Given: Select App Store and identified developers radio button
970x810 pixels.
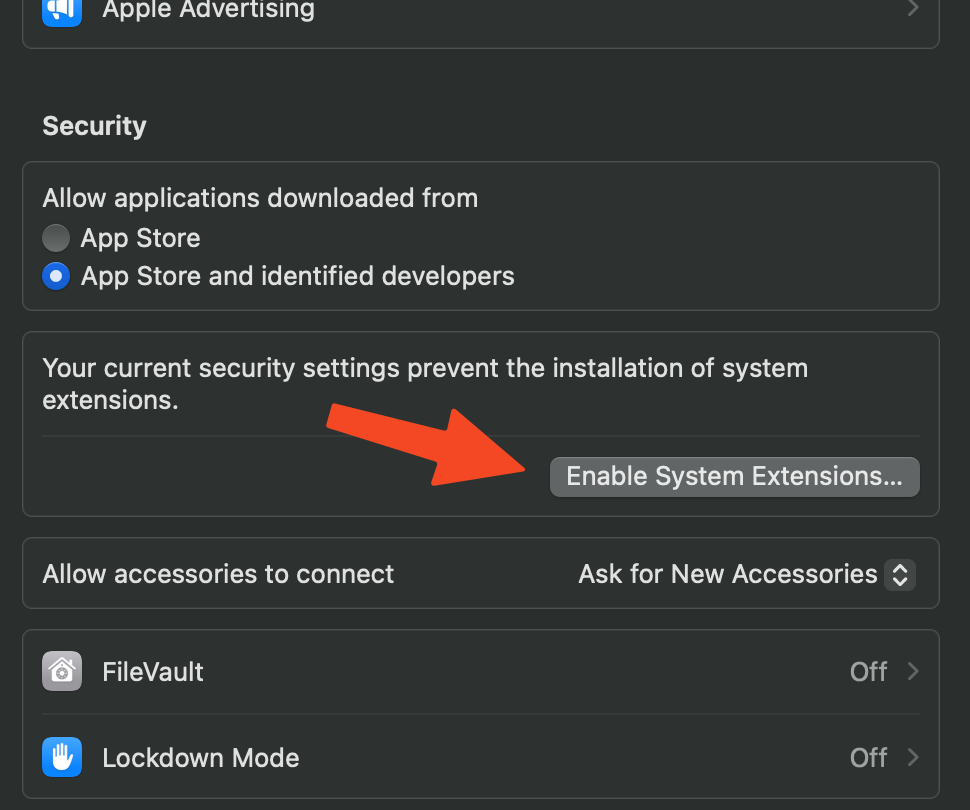Looking at the screenshot, I should 56,276.
